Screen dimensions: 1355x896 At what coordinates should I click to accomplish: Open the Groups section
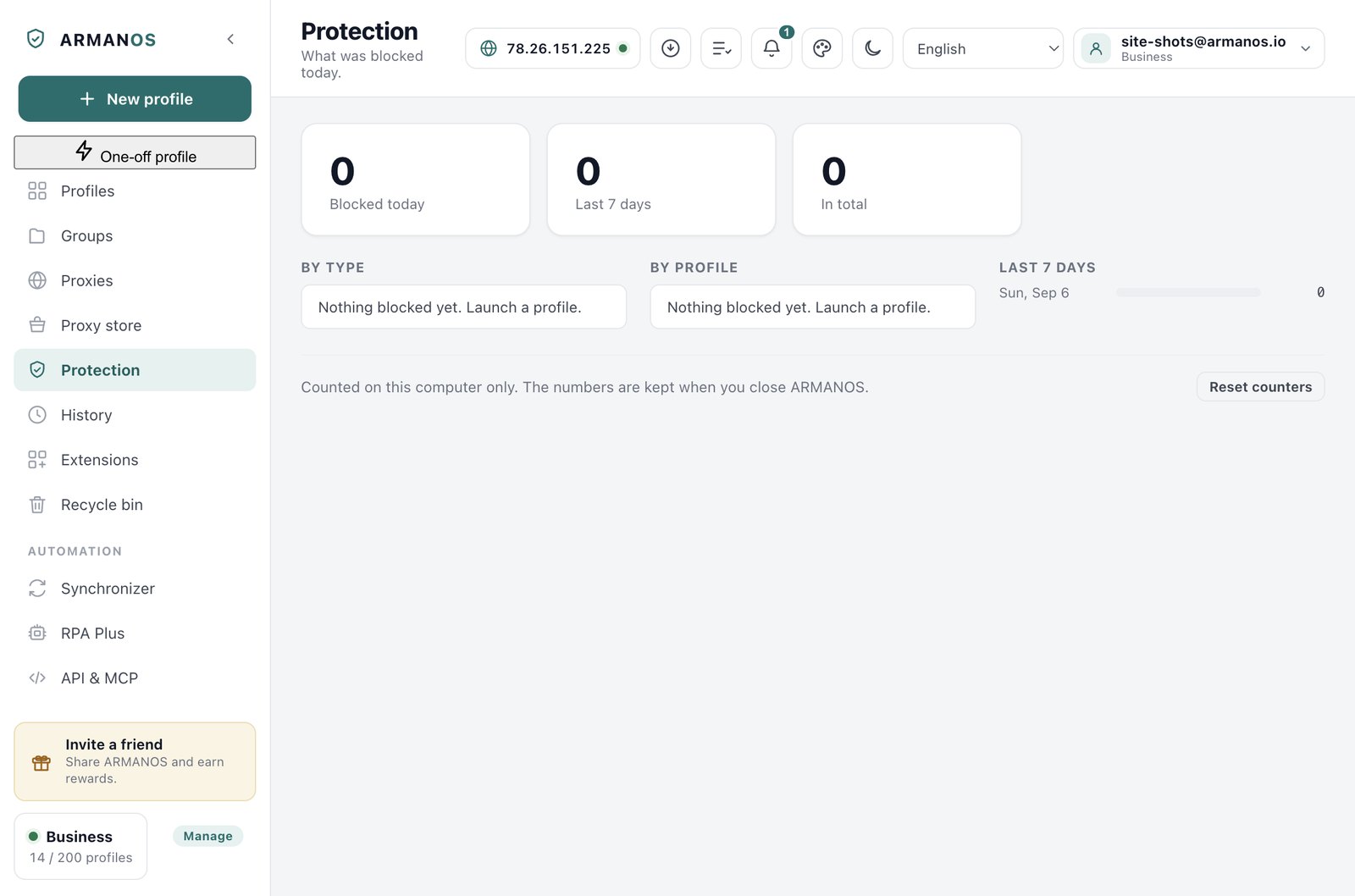[x=135, y=235]
